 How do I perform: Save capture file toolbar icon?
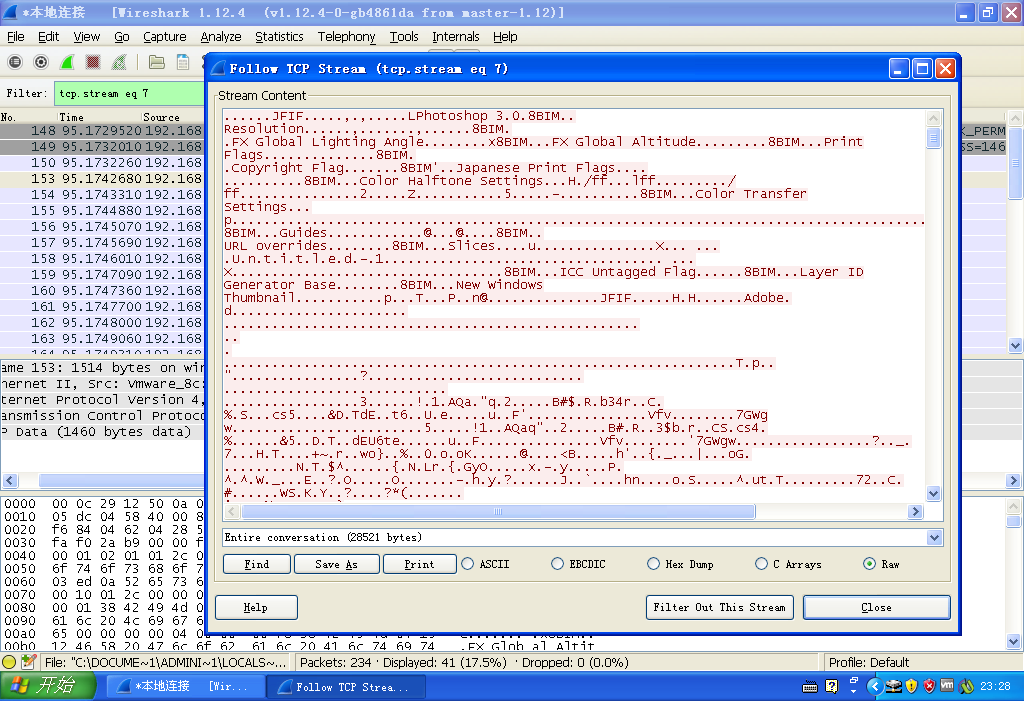coord(183,62)
